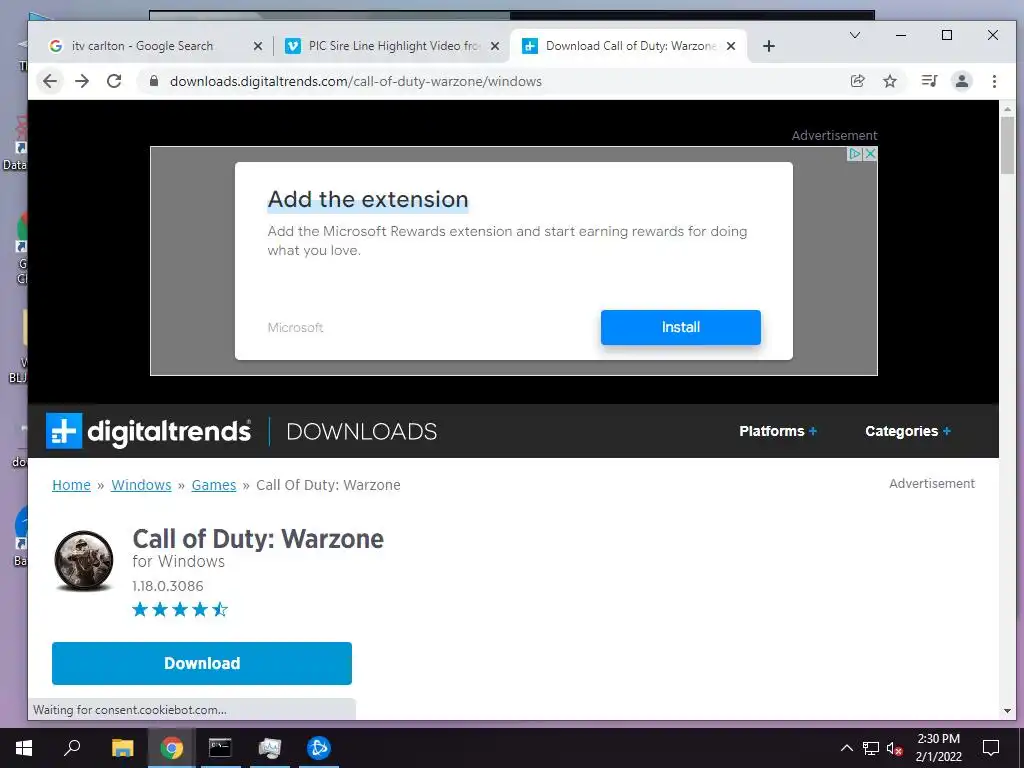Close the Microsoft Rewards advertisement
This screenshot has height=768, width=1024.
point(870,154)
